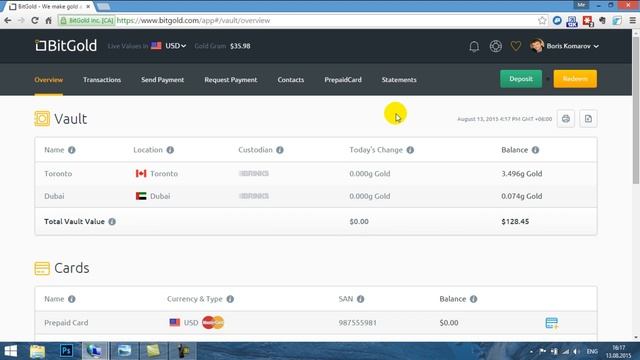Open the Windows Start button
Viewport: 640px width, 360px height.
click(x=11, y=351)
